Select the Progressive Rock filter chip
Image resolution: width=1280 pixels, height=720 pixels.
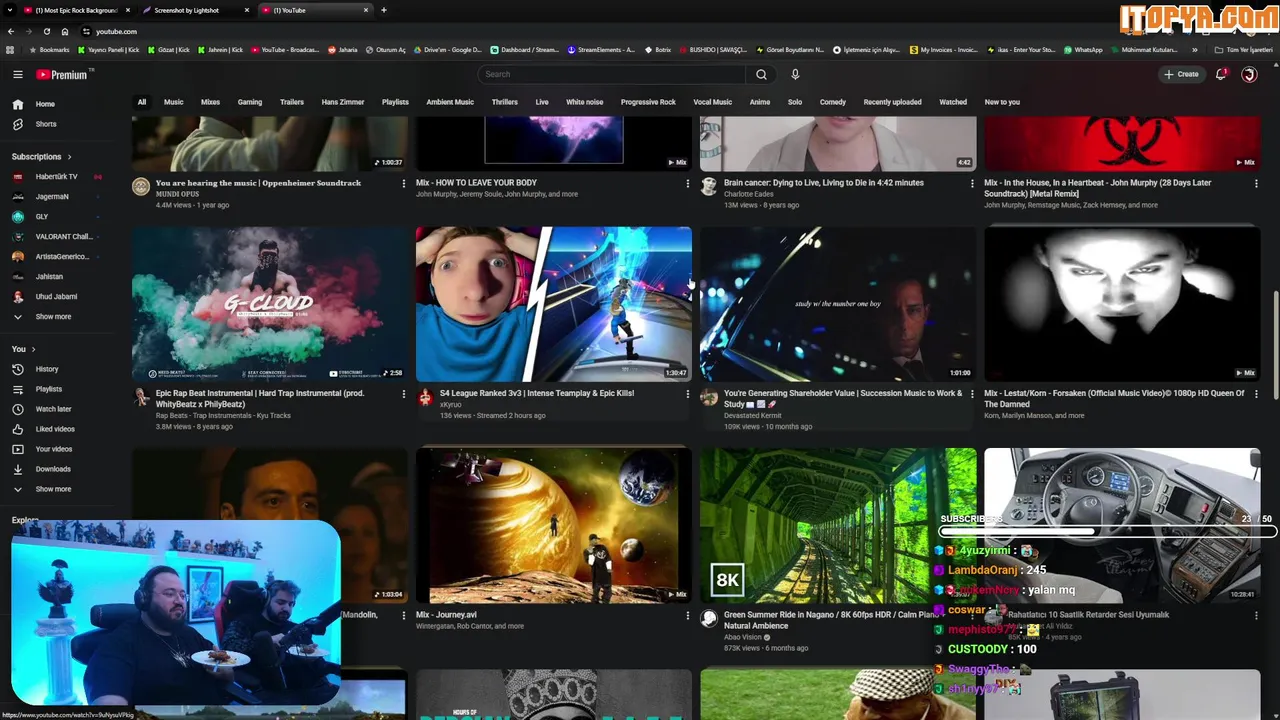pos(648,102)
